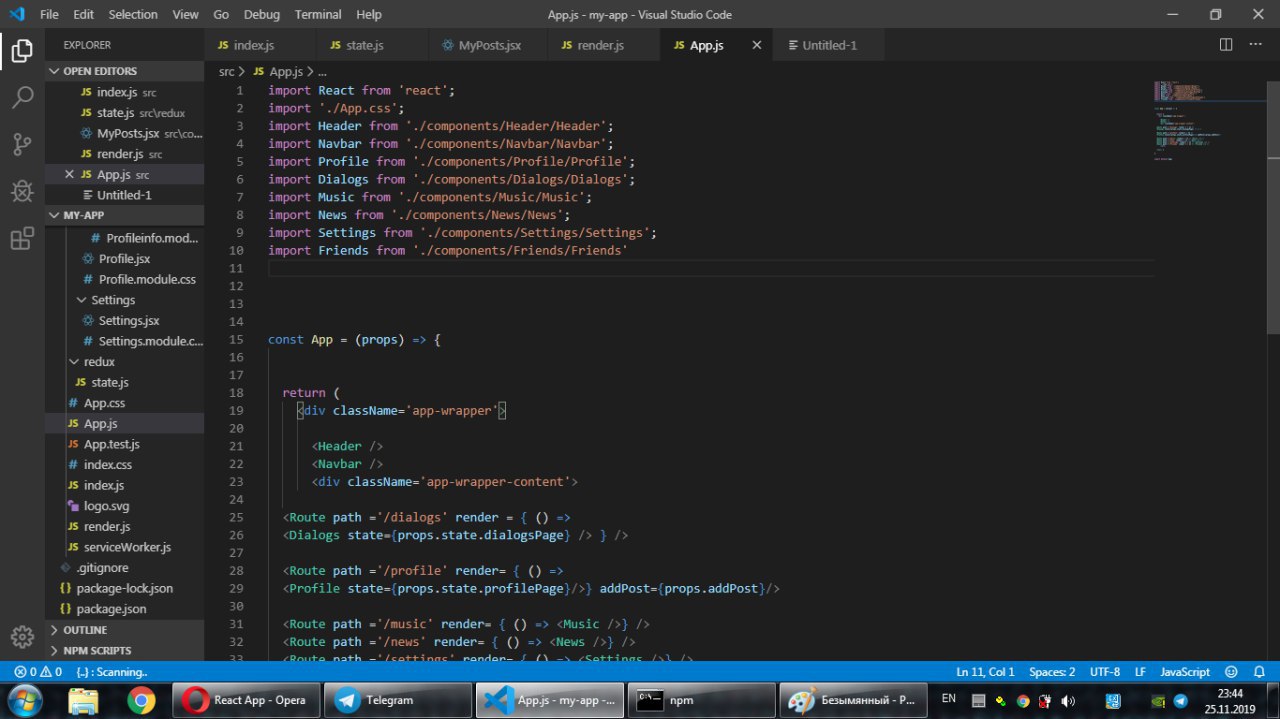Close the App.js editor tab
Screen dimensions: 1280x719
point(756,45)
